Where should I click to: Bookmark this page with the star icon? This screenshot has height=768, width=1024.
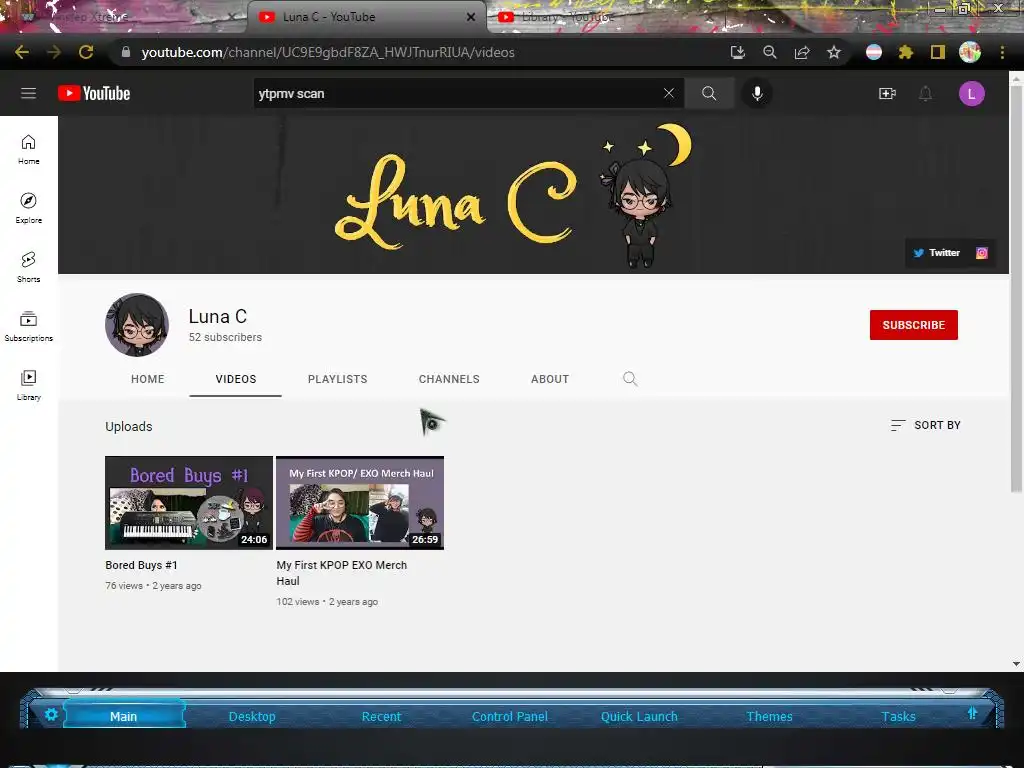click(834, 52)
